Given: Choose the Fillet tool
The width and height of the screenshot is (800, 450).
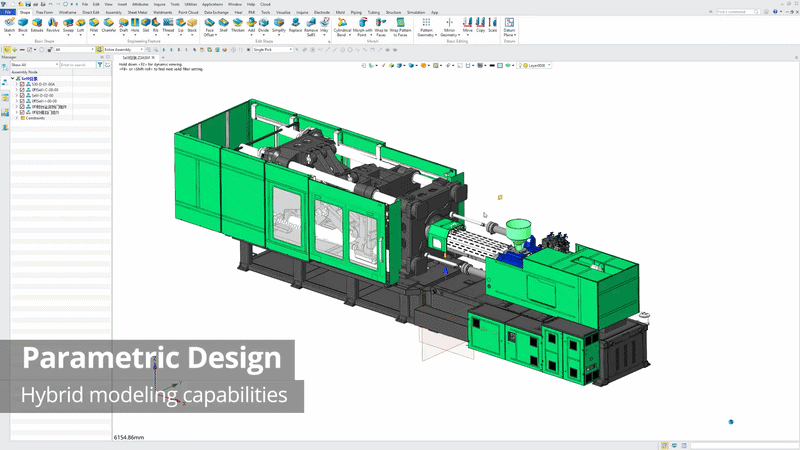Looking at the screenshot, I should [94, 24].
